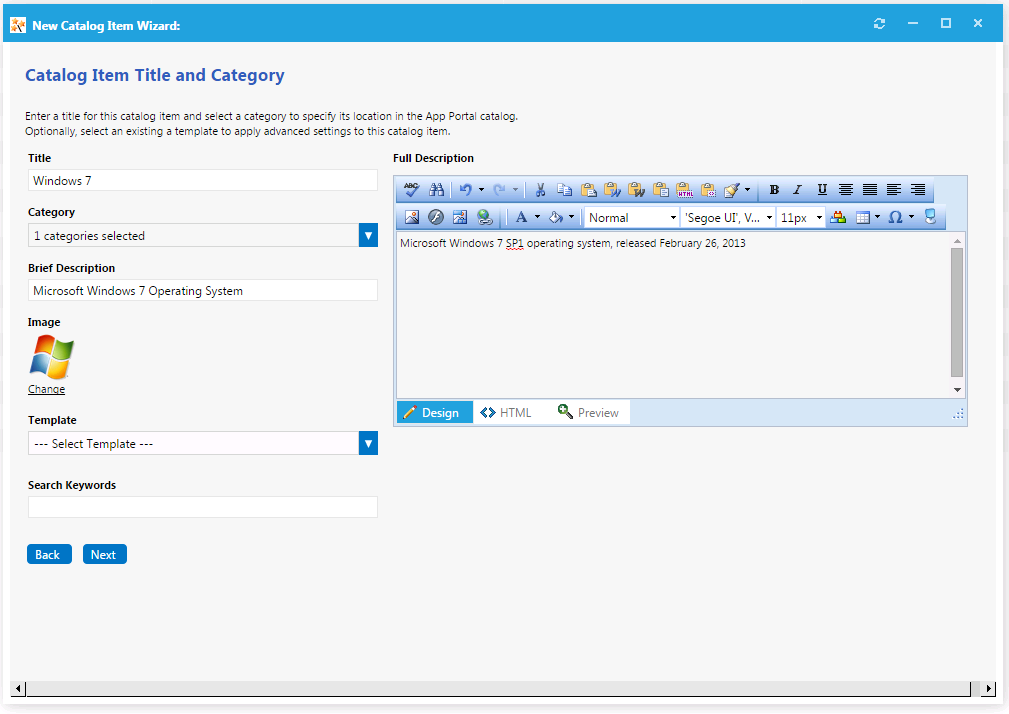Screen dimensions: 1009x714
Task: Toggle Italic formatting
Action: (x=797, y=190)
